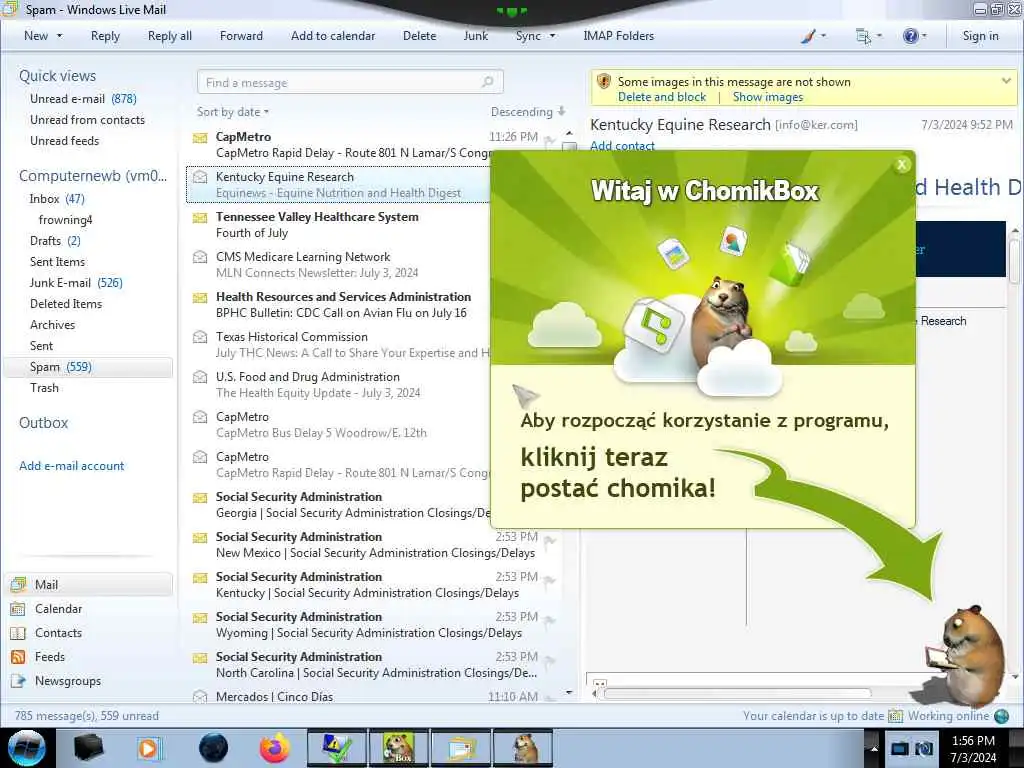Click flag icon on New Mexico SSA email
Screen dimensions: 1024x768
550,541
